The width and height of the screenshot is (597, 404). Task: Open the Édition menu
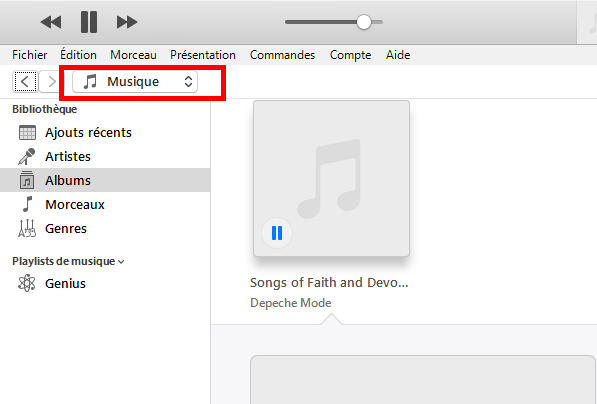[78, 55]
